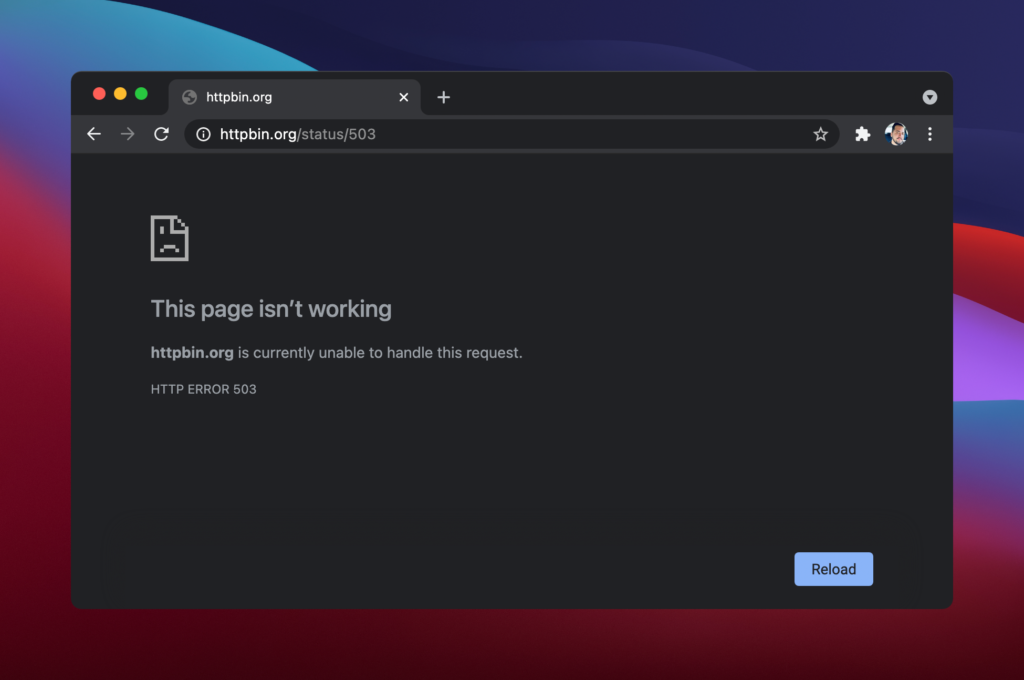Bookmark this page with the star icon
This screenshot has width=1024, height=680.
(x=820, y=134)
